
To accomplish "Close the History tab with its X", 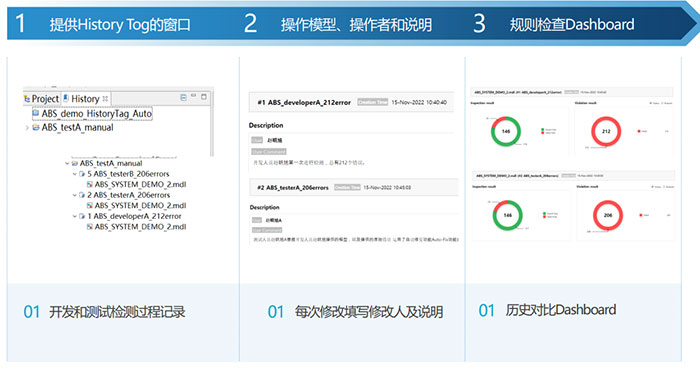I will pyautogui.click(x=105, y=98).
